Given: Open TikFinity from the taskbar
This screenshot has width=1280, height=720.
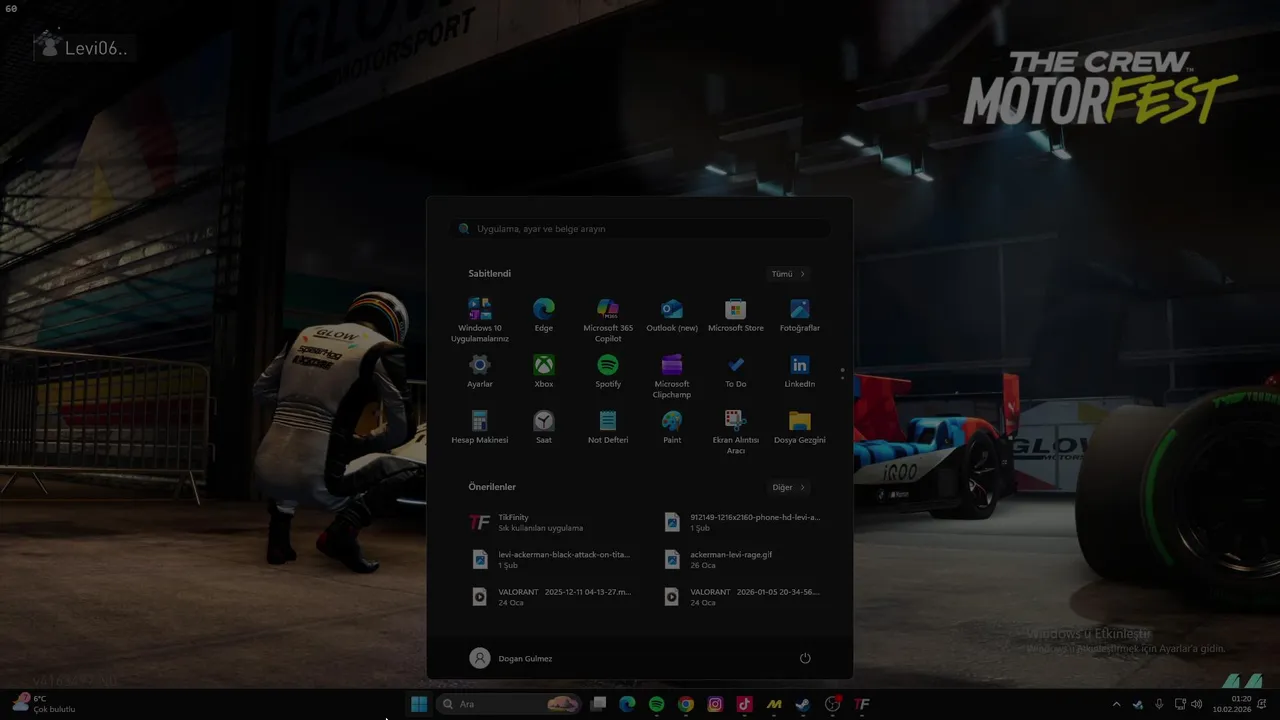Looking at the screenshot, I should click(862, 704).
